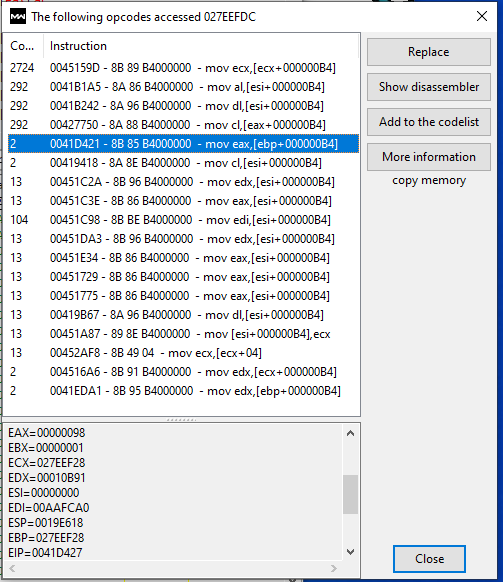Click the copy memory label

429,180
